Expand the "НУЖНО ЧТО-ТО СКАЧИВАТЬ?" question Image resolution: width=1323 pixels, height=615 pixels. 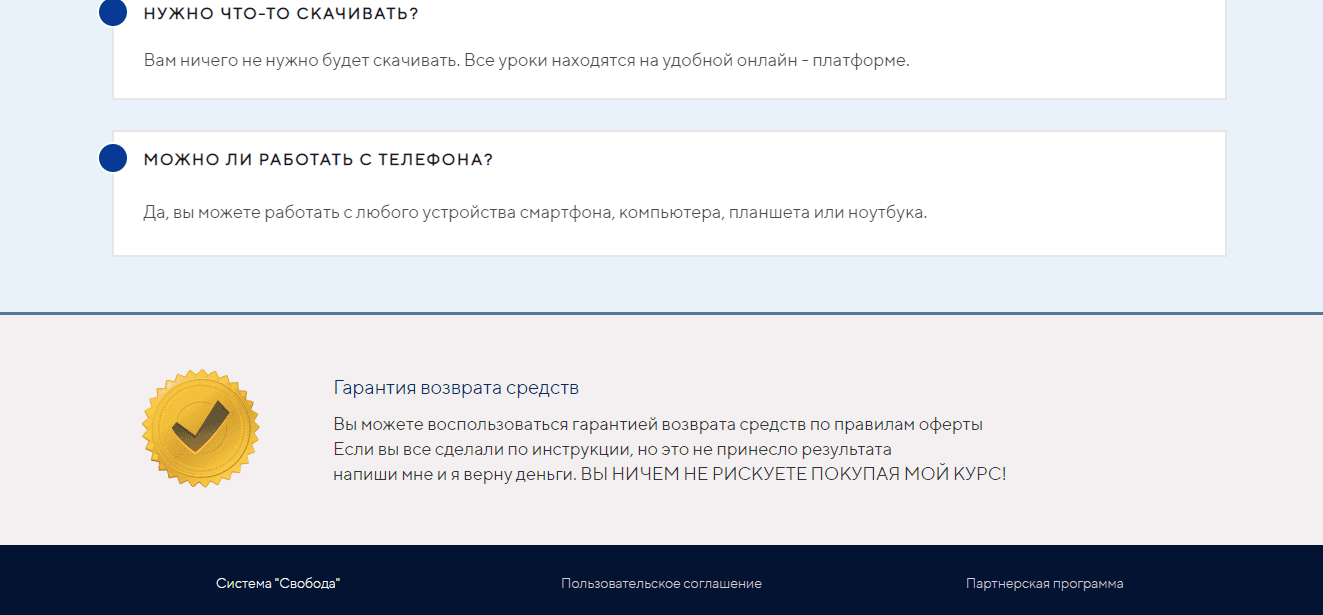click(x=281, y=14)
